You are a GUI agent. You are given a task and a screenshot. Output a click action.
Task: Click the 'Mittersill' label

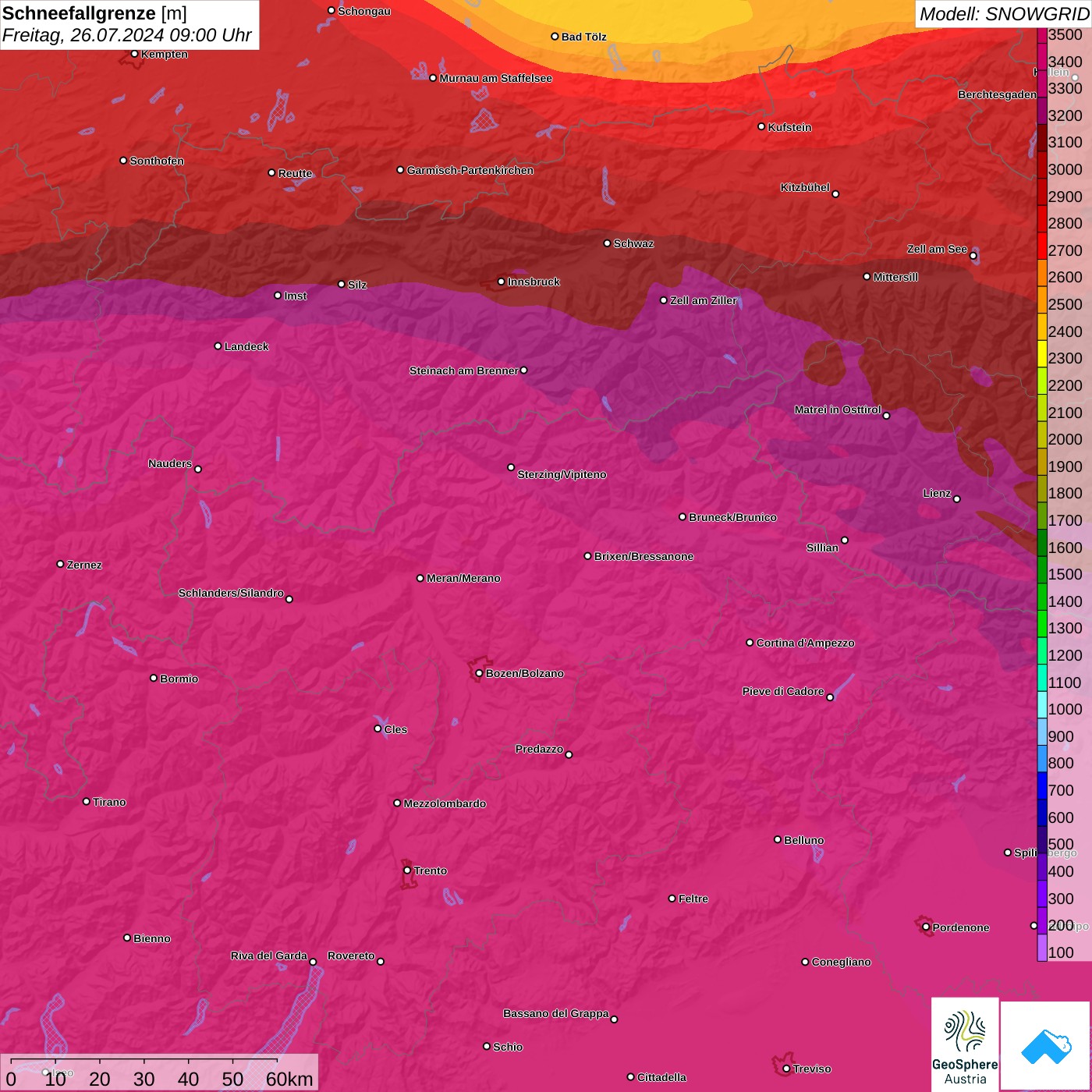click(x=895, y=277)
